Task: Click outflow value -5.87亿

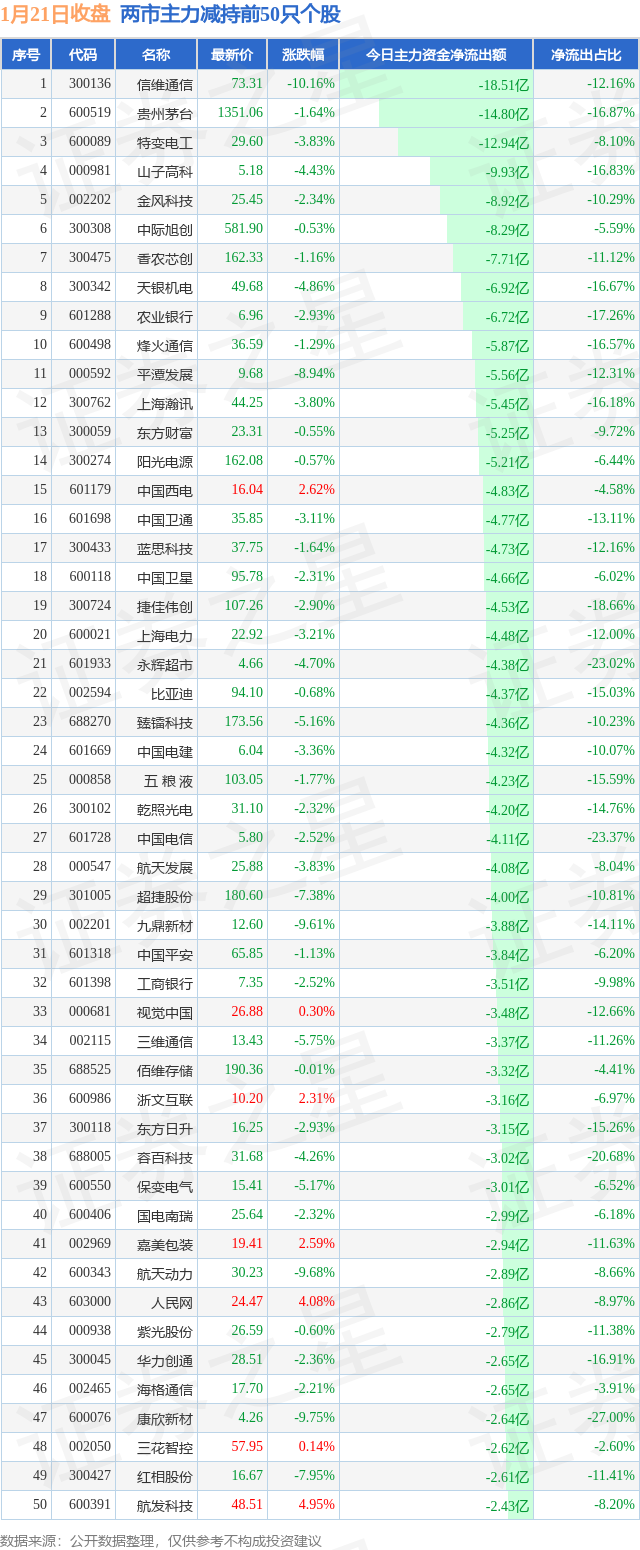Action: click(x=507, y=346)
